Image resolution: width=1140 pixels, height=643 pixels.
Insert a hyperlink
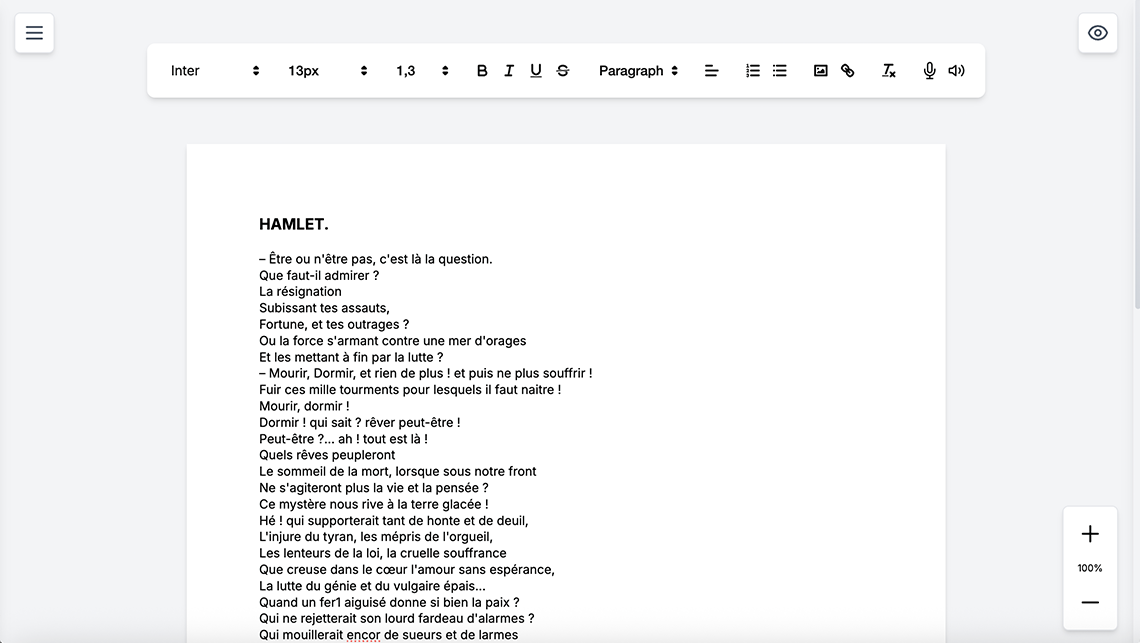848,71
